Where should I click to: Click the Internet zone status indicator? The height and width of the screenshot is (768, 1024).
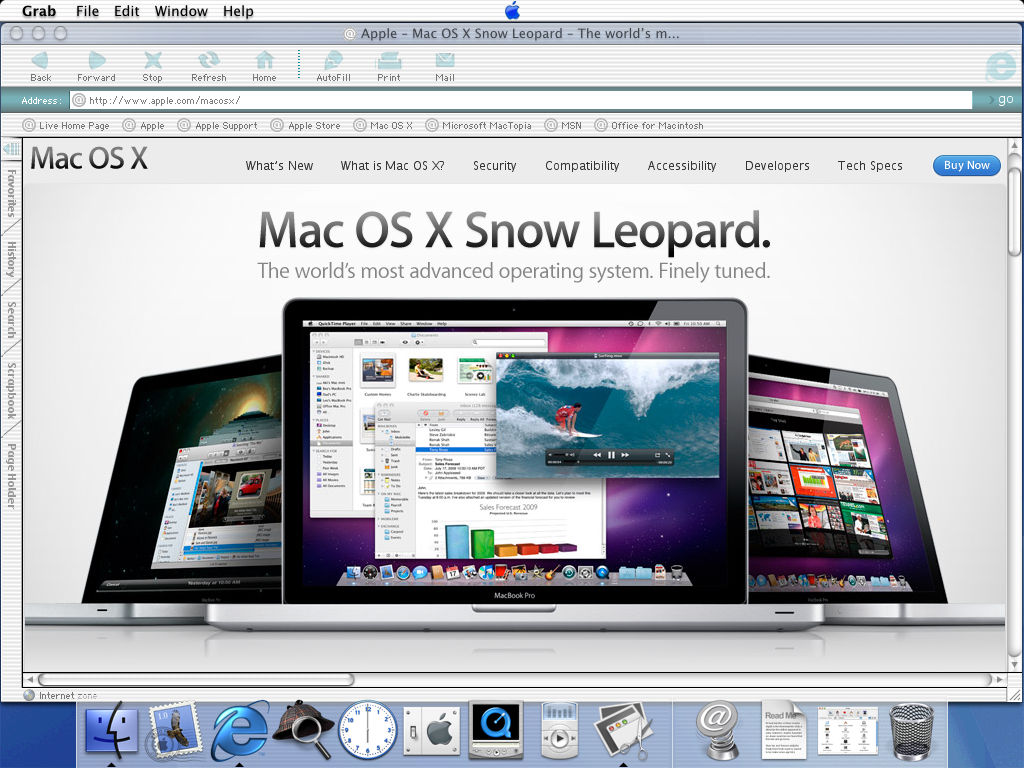pyautogui.click(x=60, y=696)
